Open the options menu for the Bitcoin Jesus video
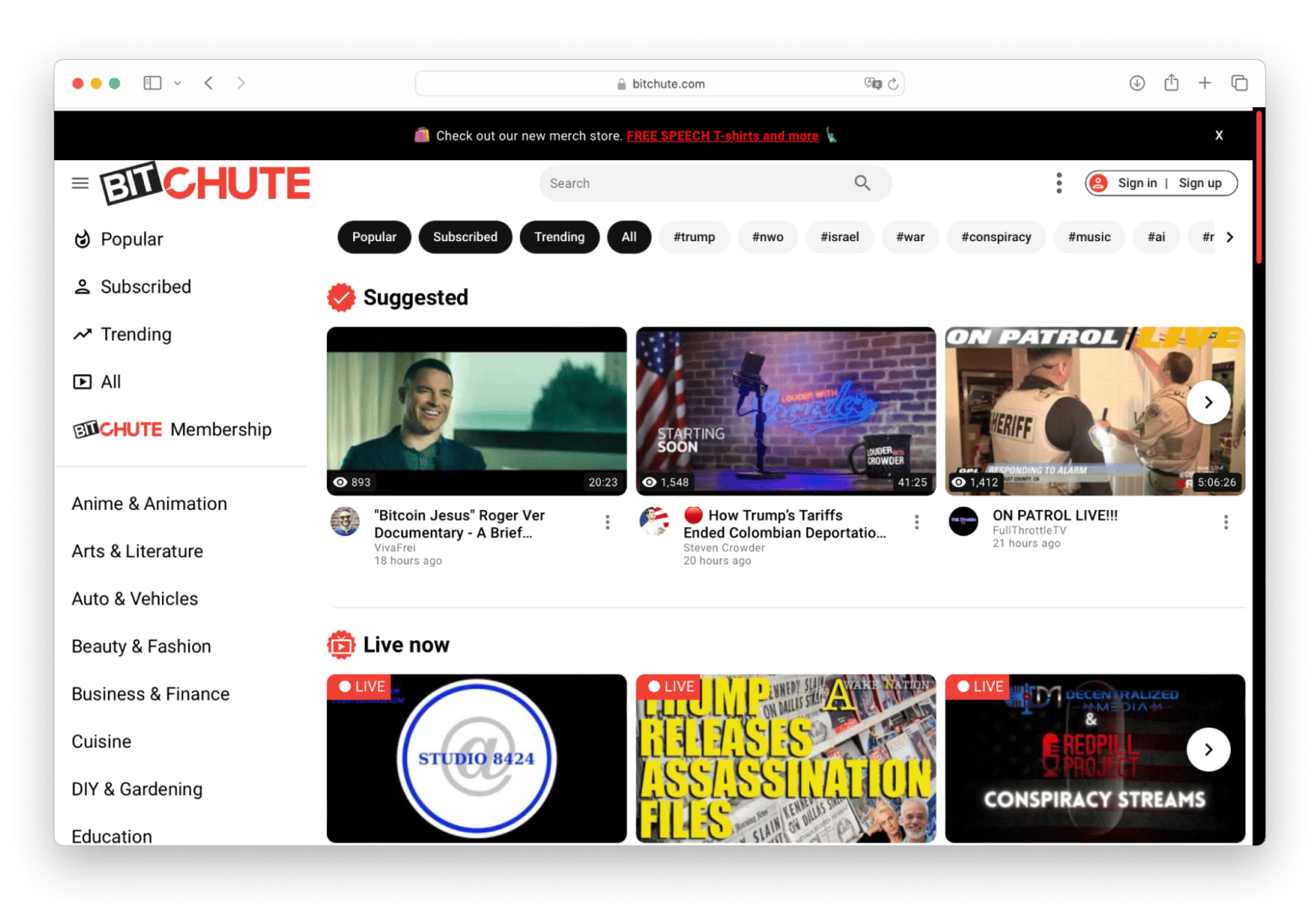This screenshot has height=924, width=1315. pos(607,523)
